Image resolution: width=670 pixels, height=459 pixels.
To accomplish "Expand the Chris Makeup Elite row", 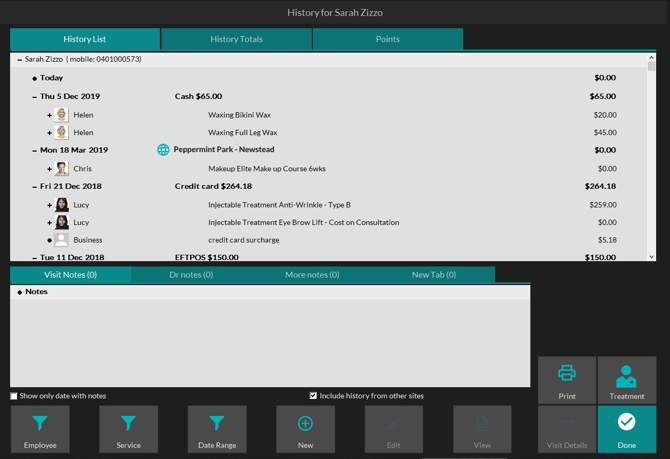I will (50, 169).
